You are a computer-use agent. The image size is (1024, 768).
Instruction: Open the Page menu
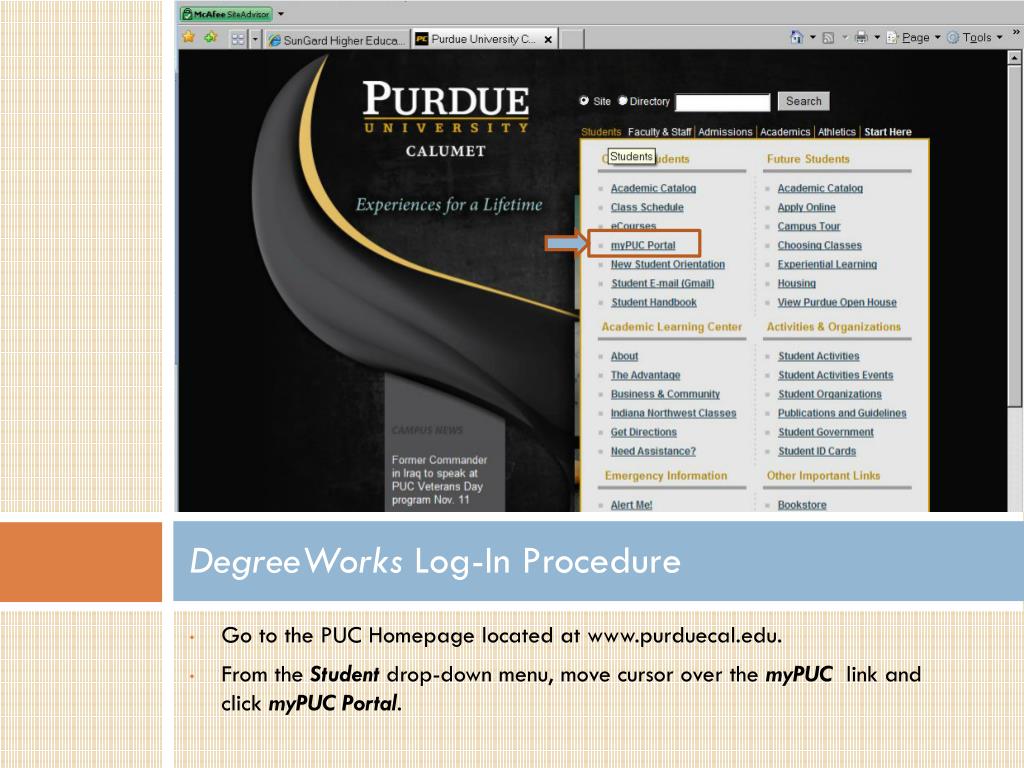coord(912,37)
